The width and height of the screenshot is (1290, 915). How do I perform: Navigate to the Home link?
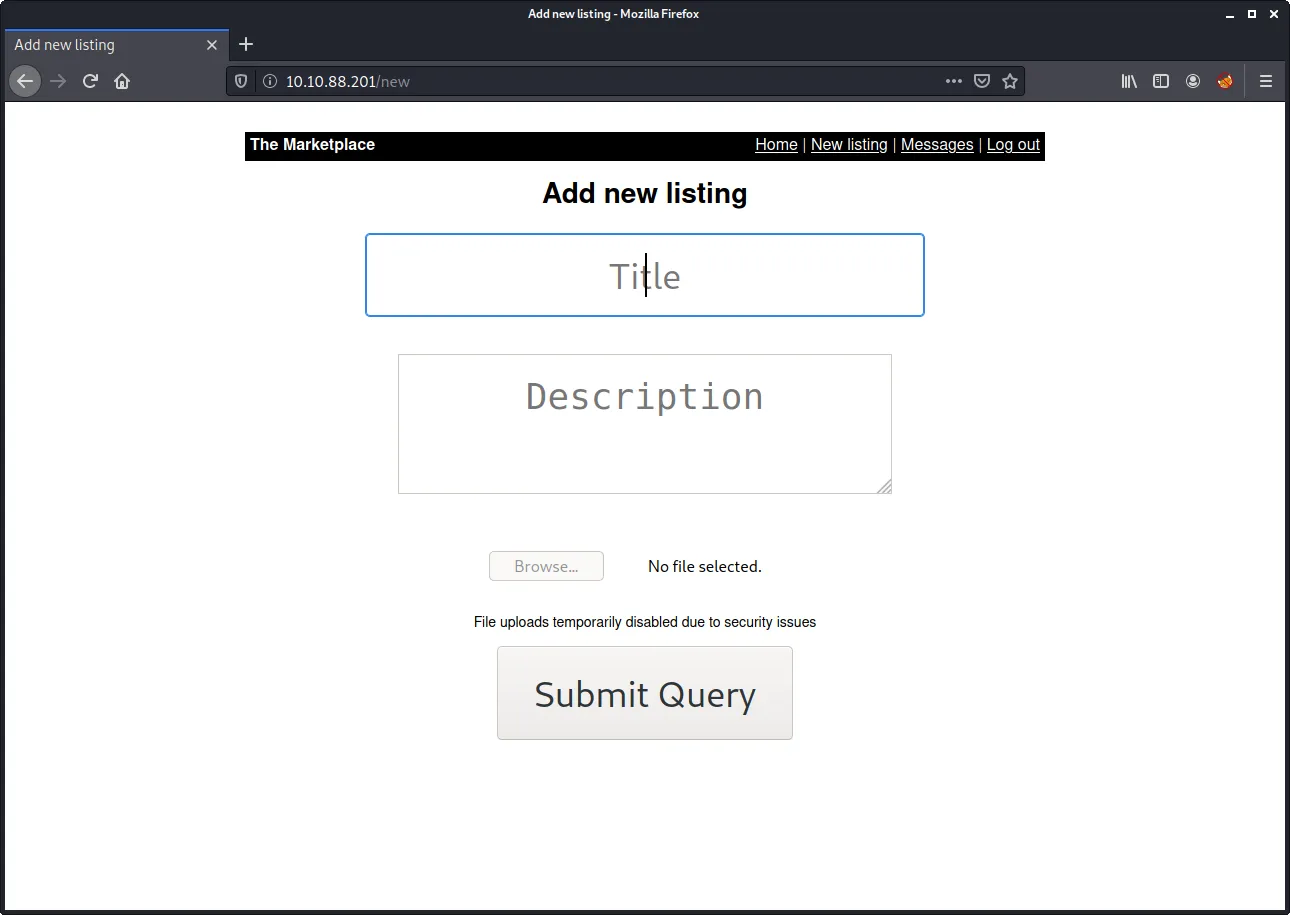pyautogui.click(x=776, y=144)
